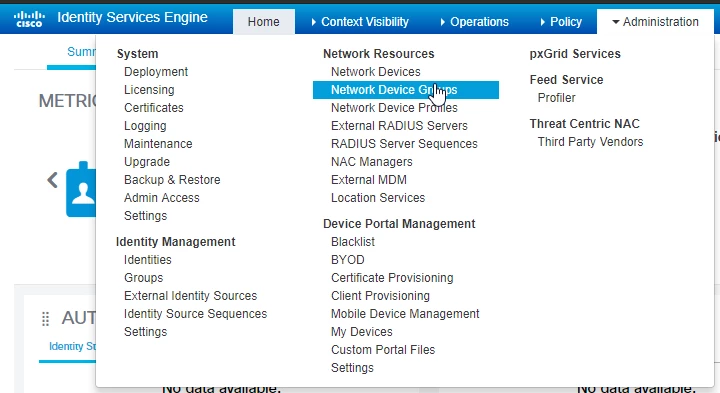Open Custom Portal Files

coord(383,349)
